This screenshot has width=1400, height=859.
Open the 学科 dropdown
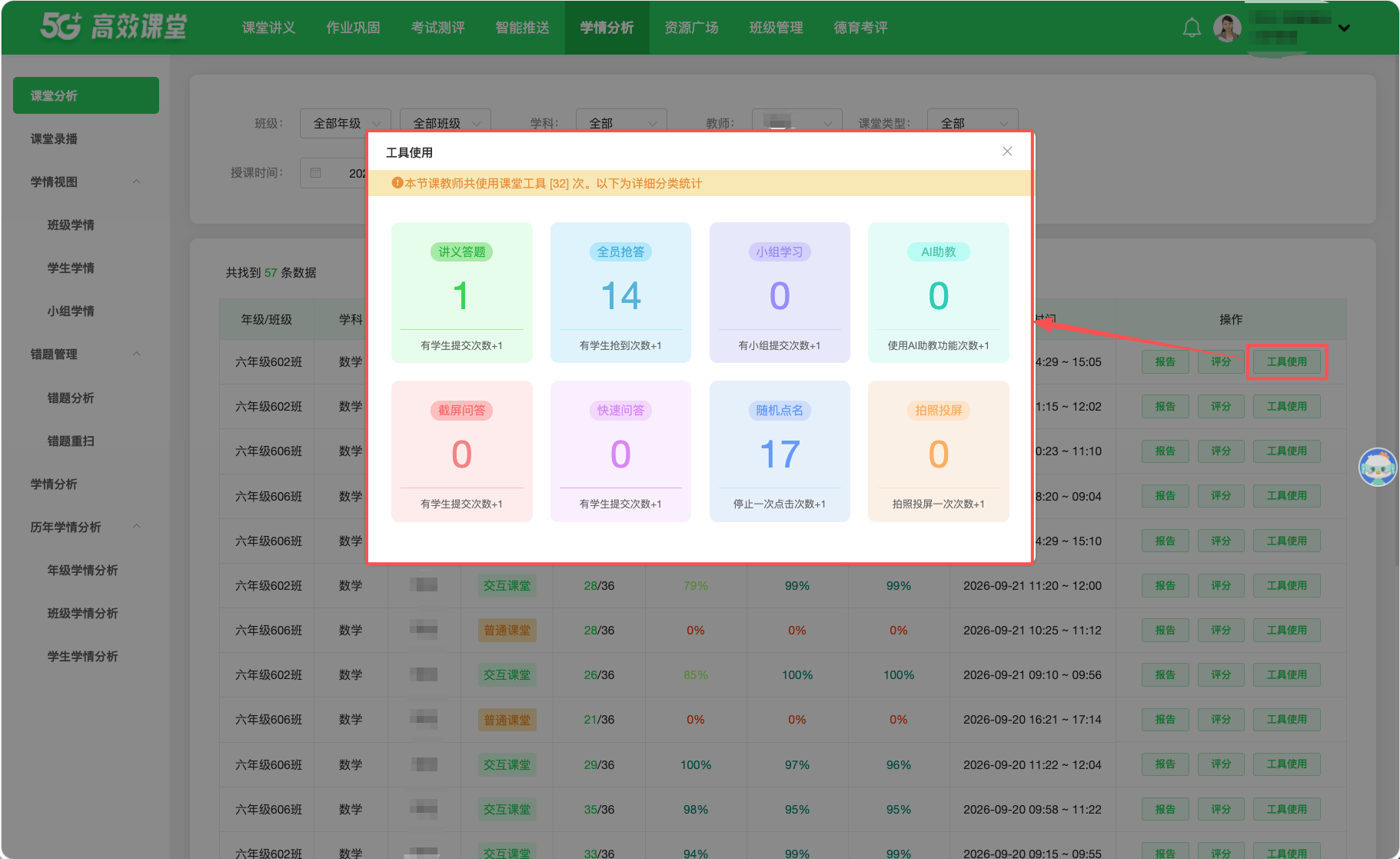click(621, 122)
